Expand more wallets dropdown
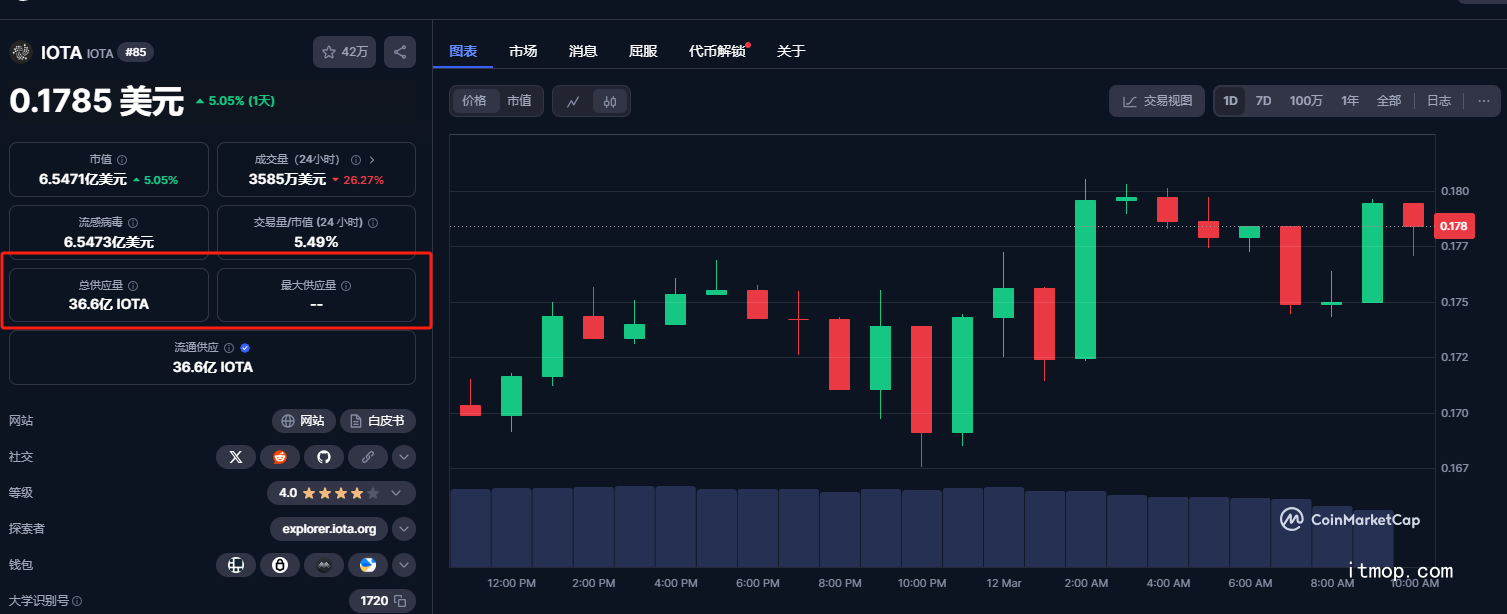Viewport: 1507px width, 614px height. (403, 565)
